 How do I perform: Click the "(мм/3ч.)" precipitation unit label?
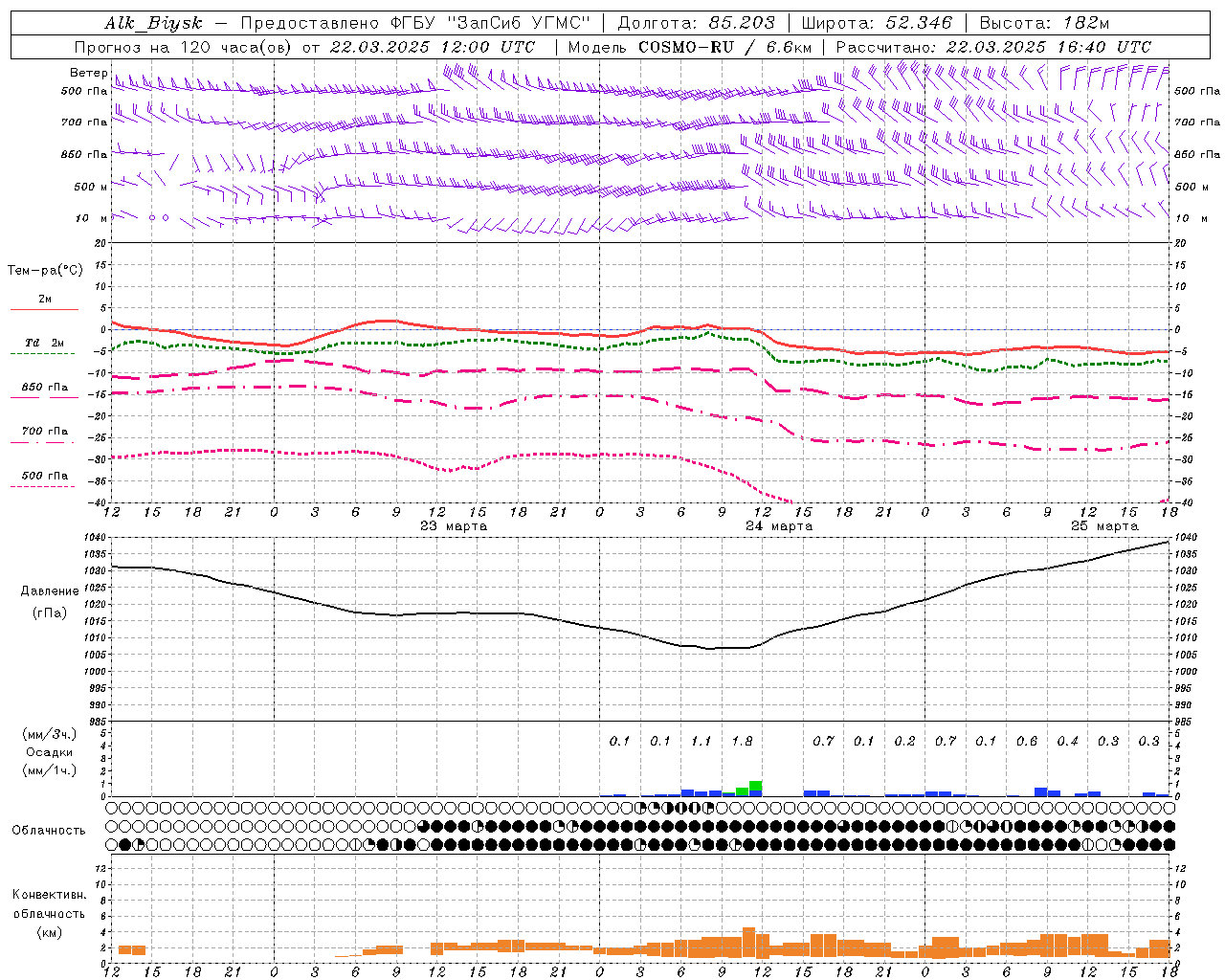point(48,734)
